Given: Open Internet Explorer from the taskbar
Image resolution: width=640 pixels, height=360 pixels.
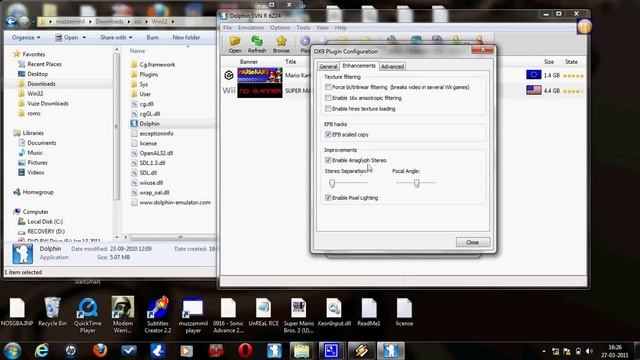Looking at the screenshot, I should [42, 351].
